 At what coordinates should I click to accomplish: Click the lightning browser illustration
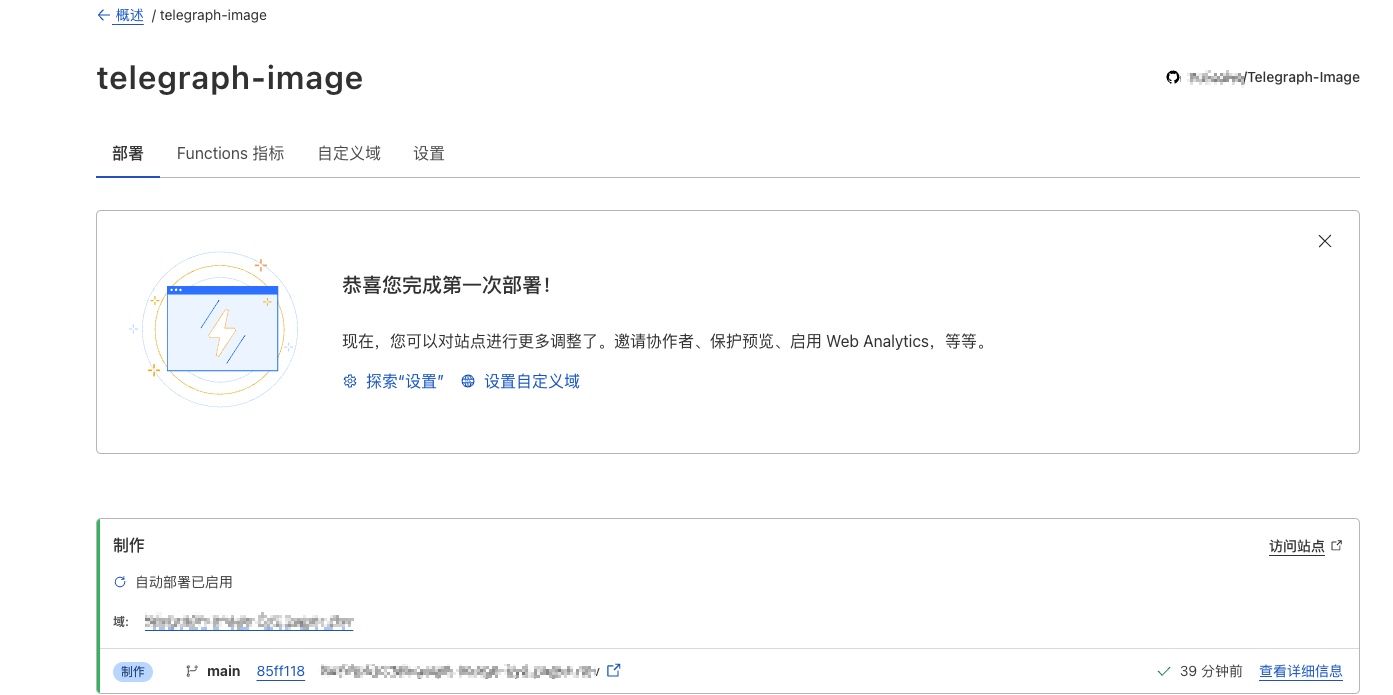[216, 329]
